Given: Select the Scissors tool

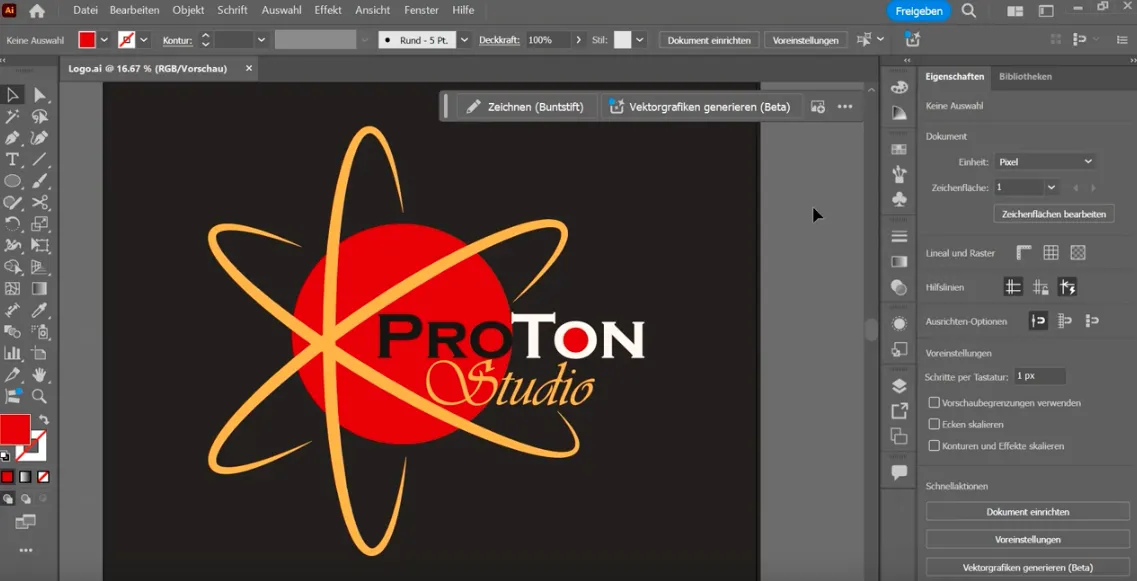Looking at the screenshot, I should point(39,202).
